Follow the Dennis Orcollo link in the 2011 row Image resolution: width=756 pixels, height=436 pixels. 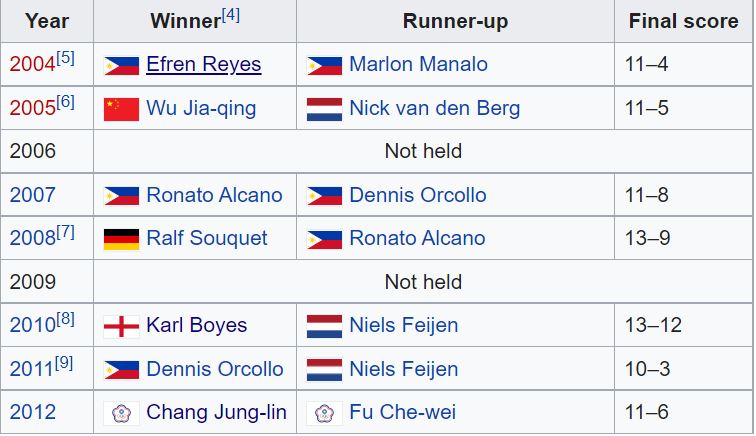(214, 369)
